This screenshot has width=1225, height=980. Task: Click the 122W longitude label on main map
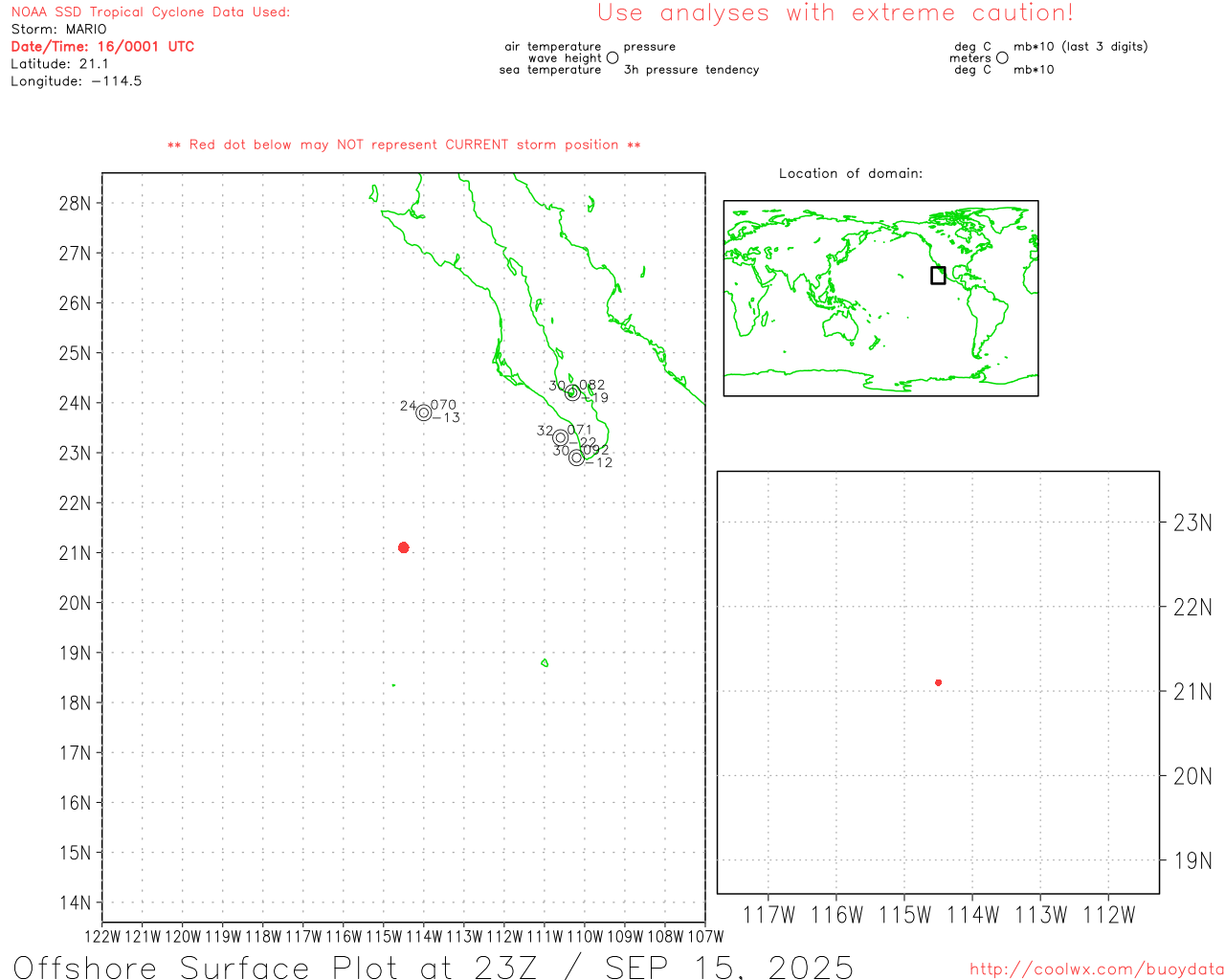[x=102, y=936]
